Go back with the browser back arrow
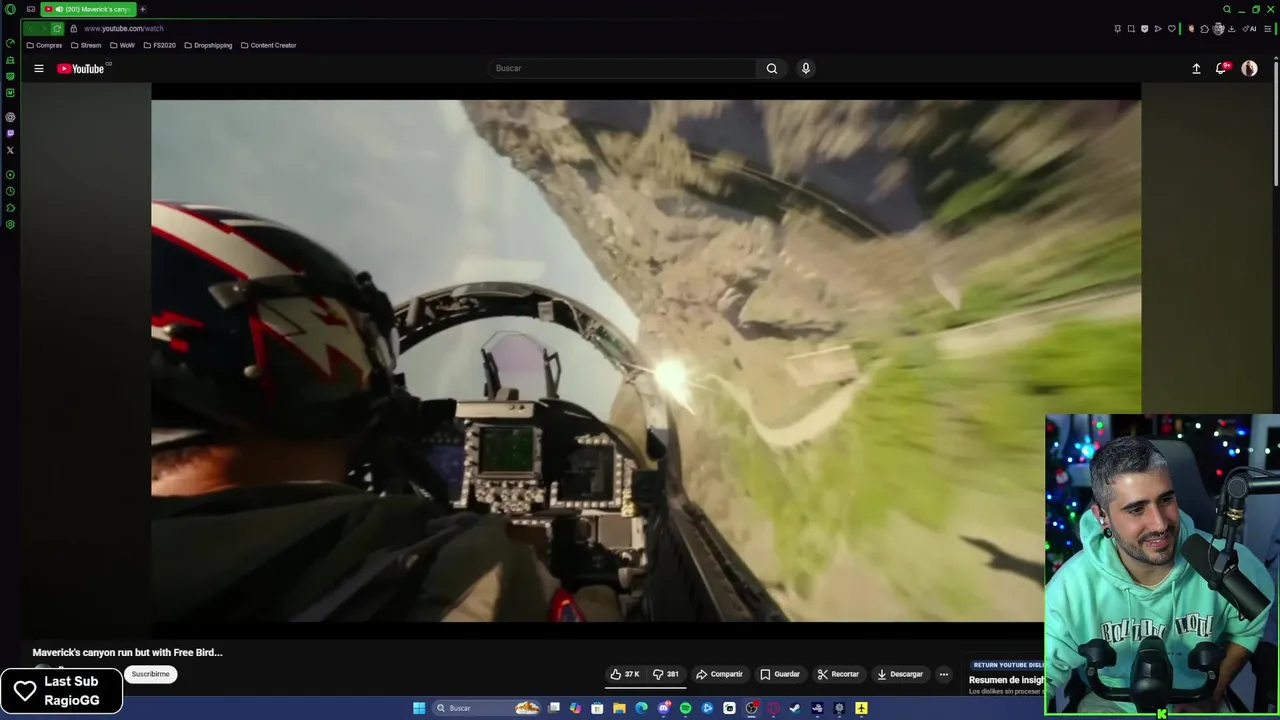This screenshot has width=1280, height=720. coord(30,29)
